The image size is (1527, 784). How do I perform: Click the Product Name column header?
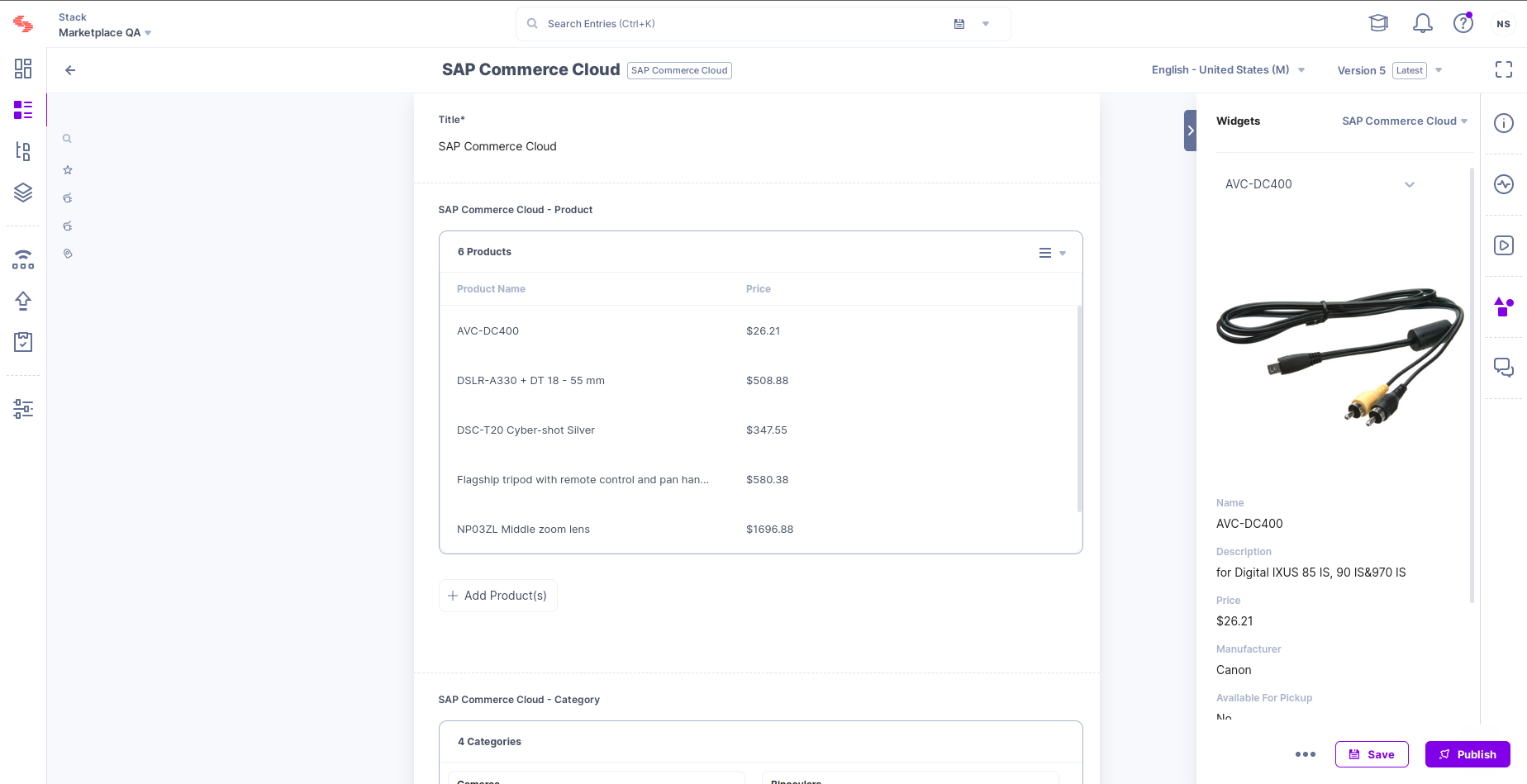491,289
